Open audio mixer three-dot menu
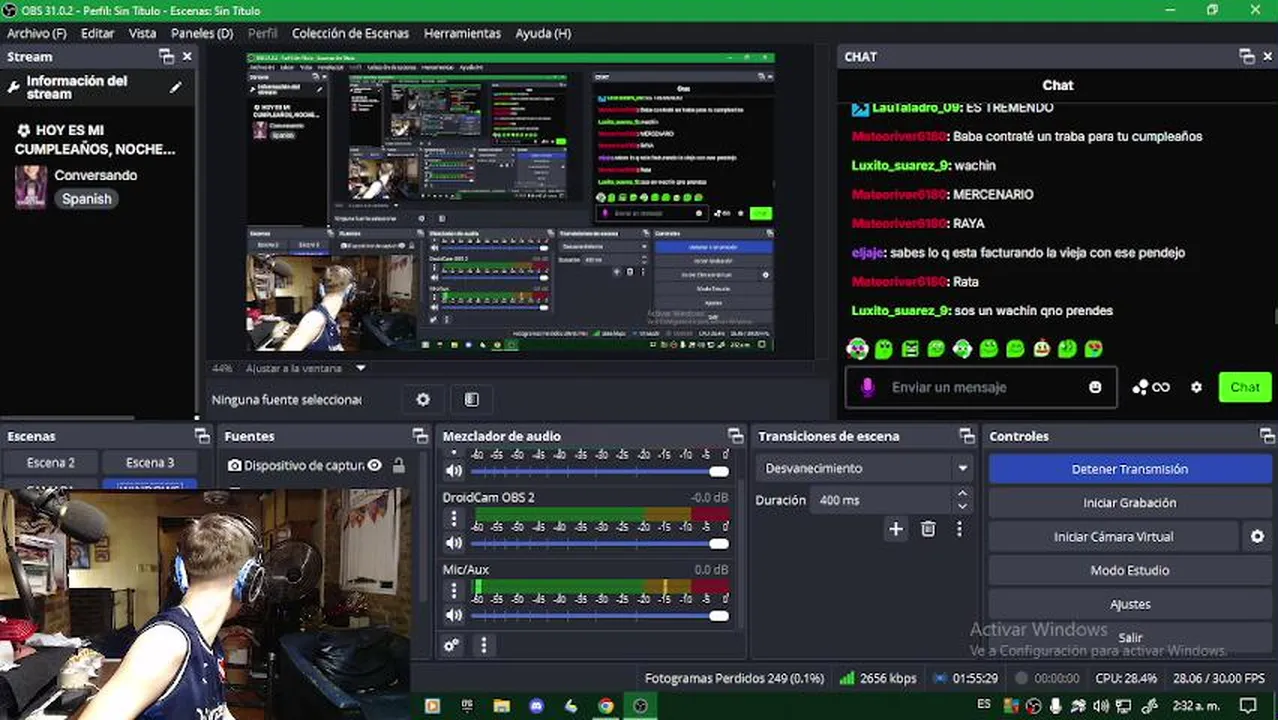The image size is (1278, 720). point(484,645)
